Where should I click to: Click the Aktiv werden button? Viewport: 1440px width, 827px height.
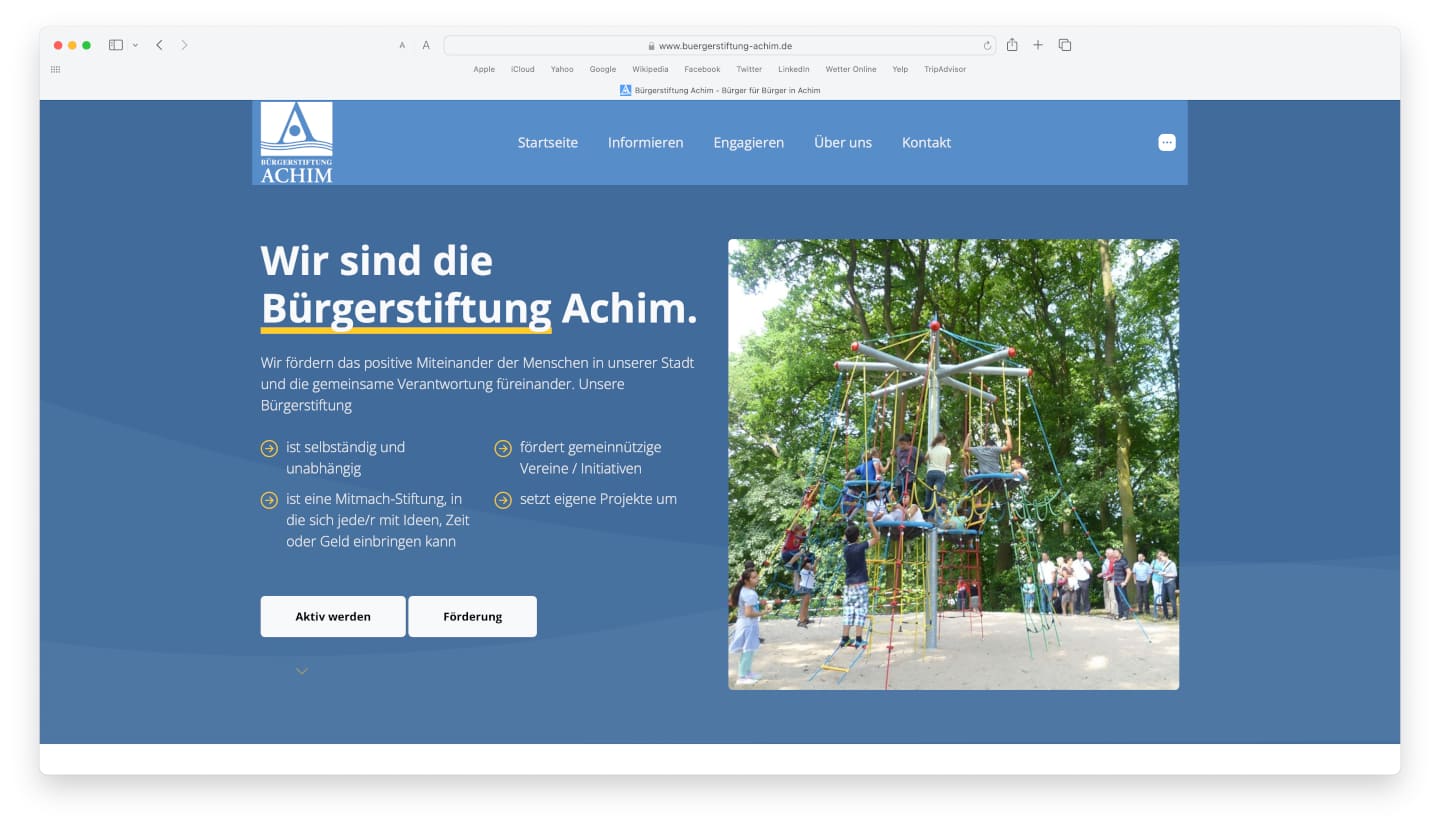(x=332, y=616)
